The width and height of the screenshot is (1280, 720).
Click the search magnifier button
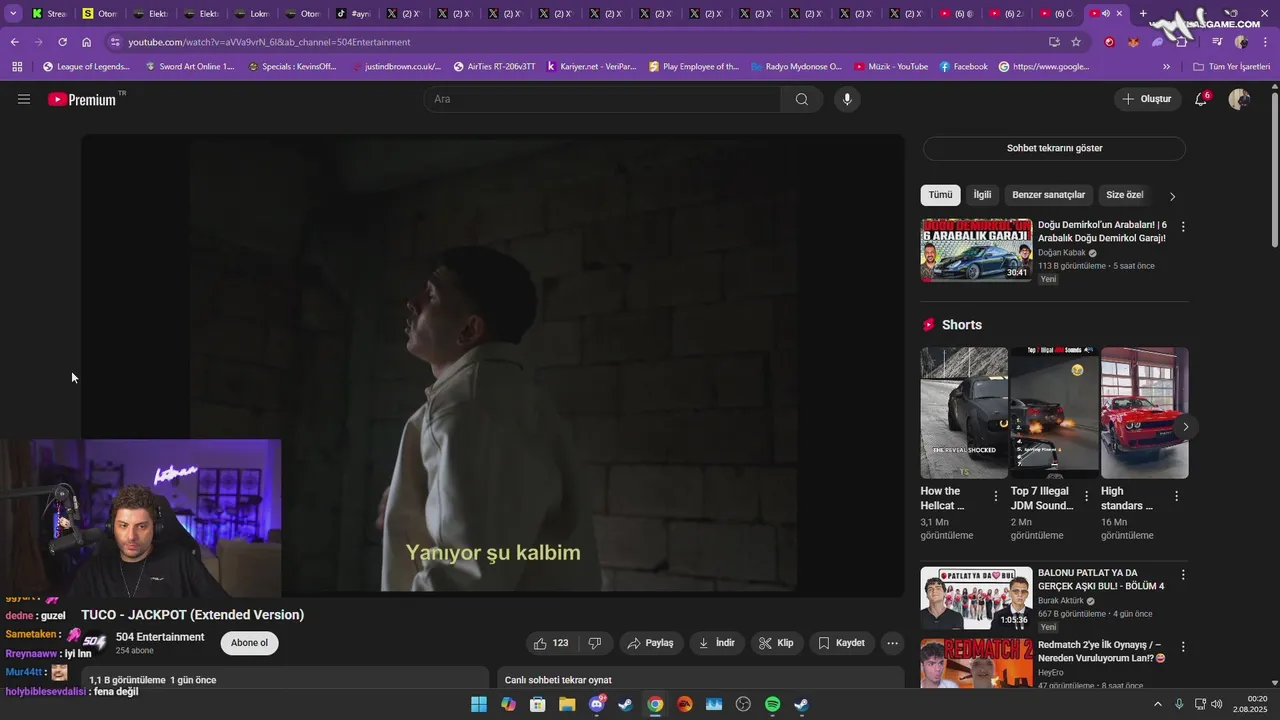click(802, 99)
